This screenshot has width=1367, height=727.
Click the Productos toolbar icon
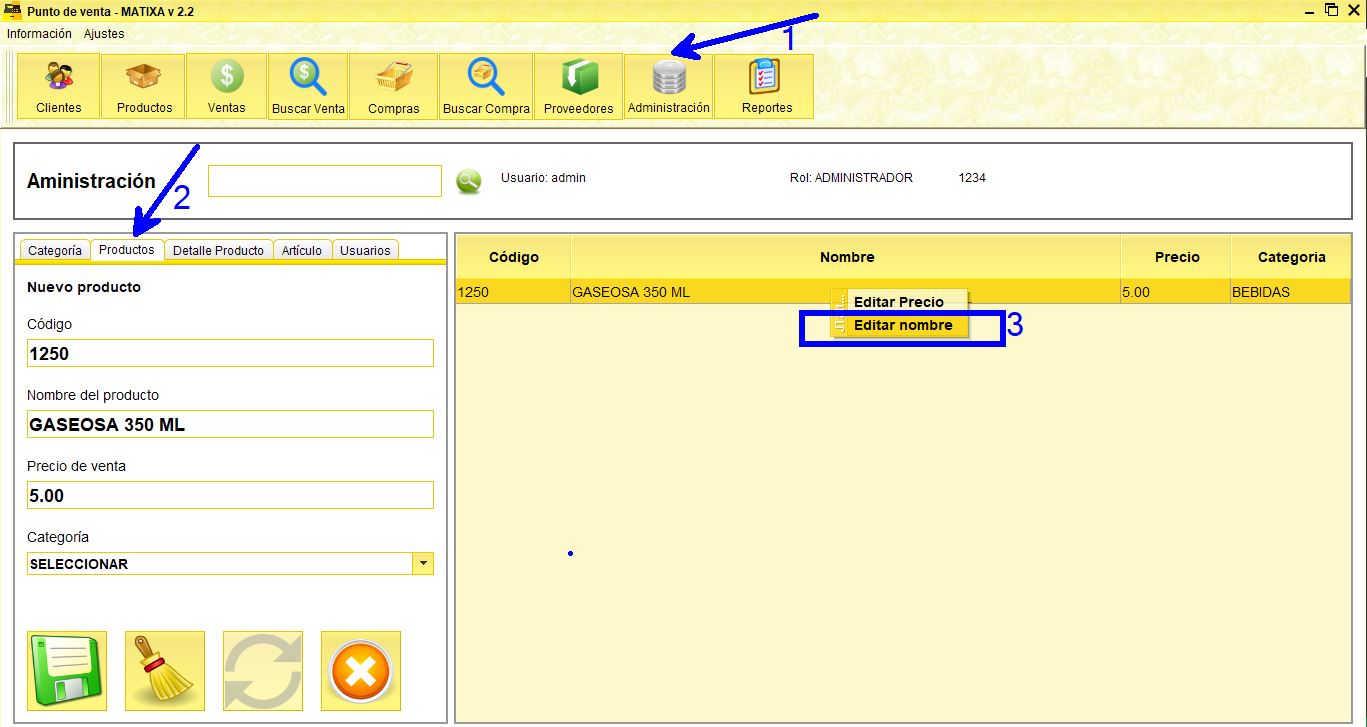click(142, 85)
